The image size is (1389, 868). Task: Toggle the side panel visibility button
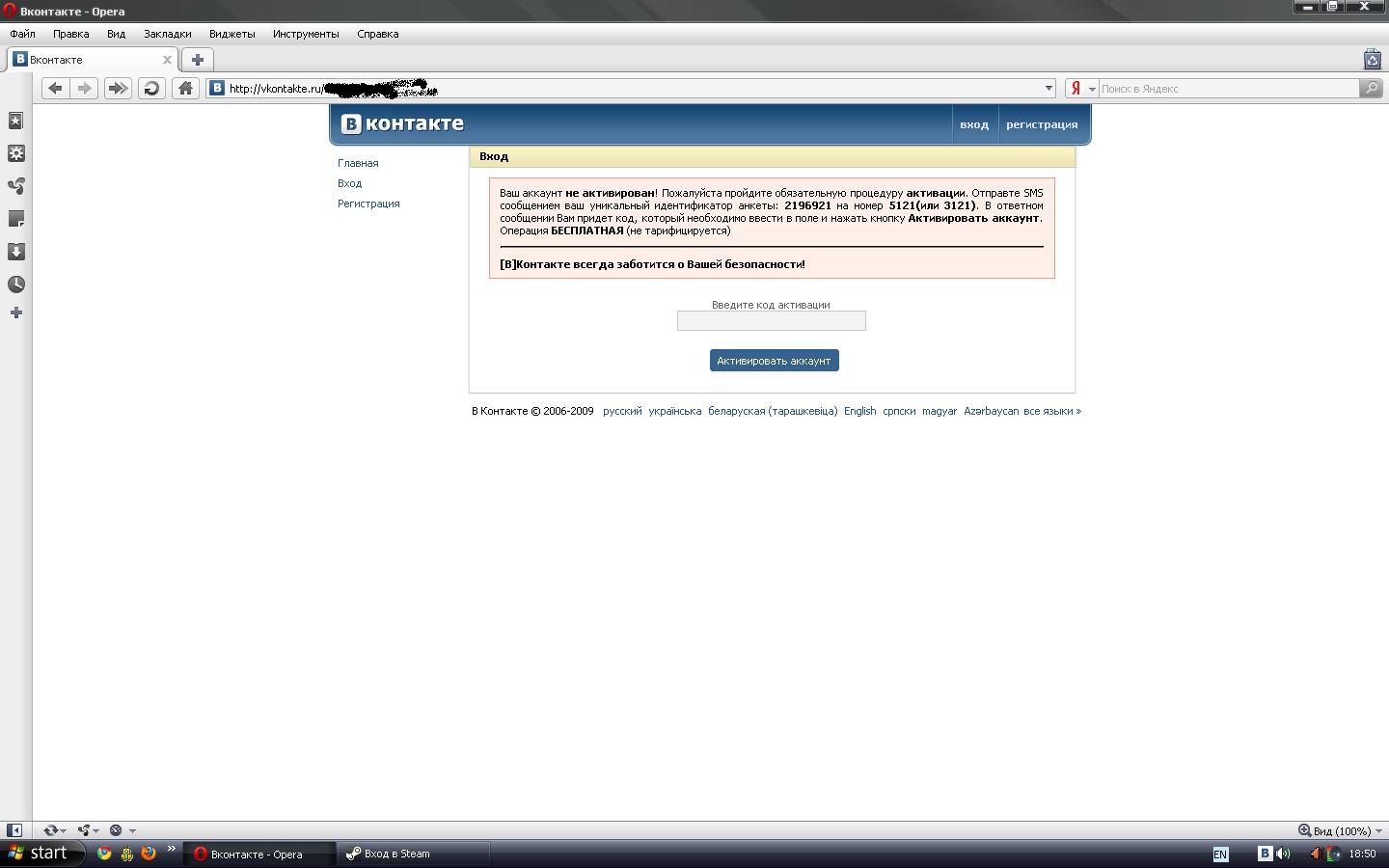tap(14, 830)
